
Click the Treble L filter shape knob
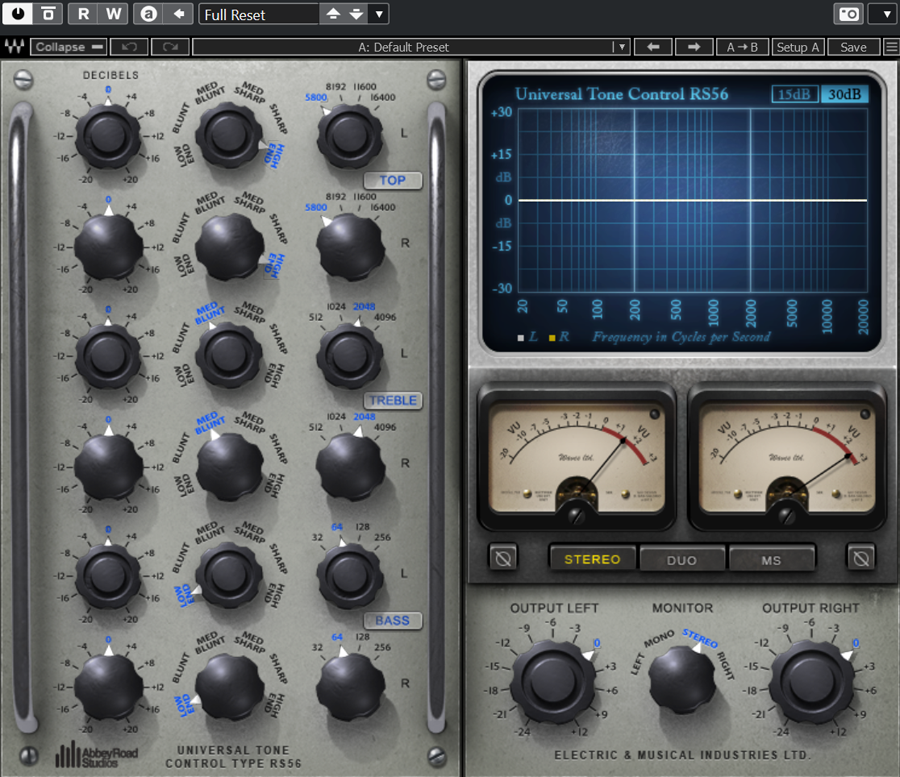click(x=229, y=355)
